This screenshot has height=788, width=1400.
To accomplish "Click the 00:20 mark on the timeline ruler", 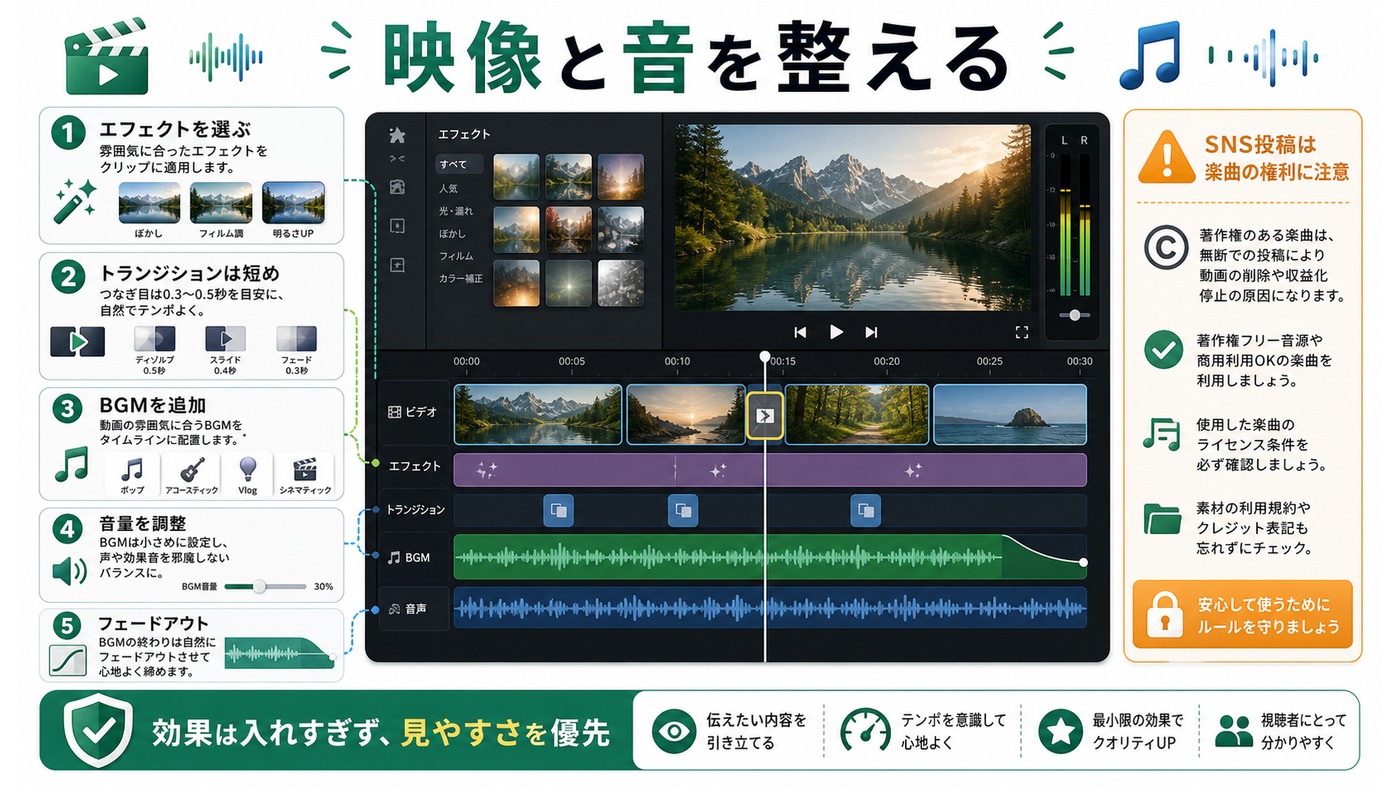I will [x=886, y=361].
